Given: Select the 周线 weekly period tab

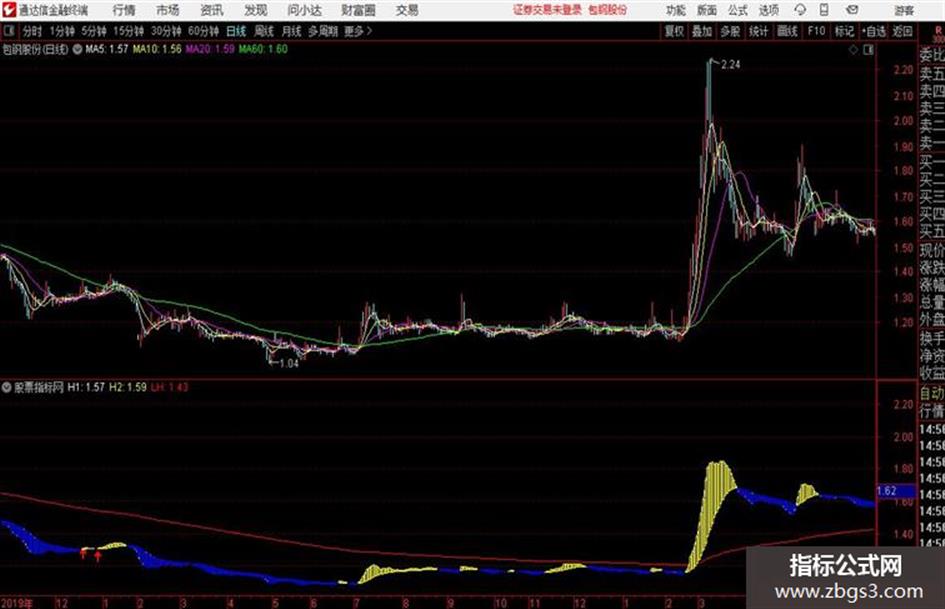Looking at the screenshot, I should (264, 31).
